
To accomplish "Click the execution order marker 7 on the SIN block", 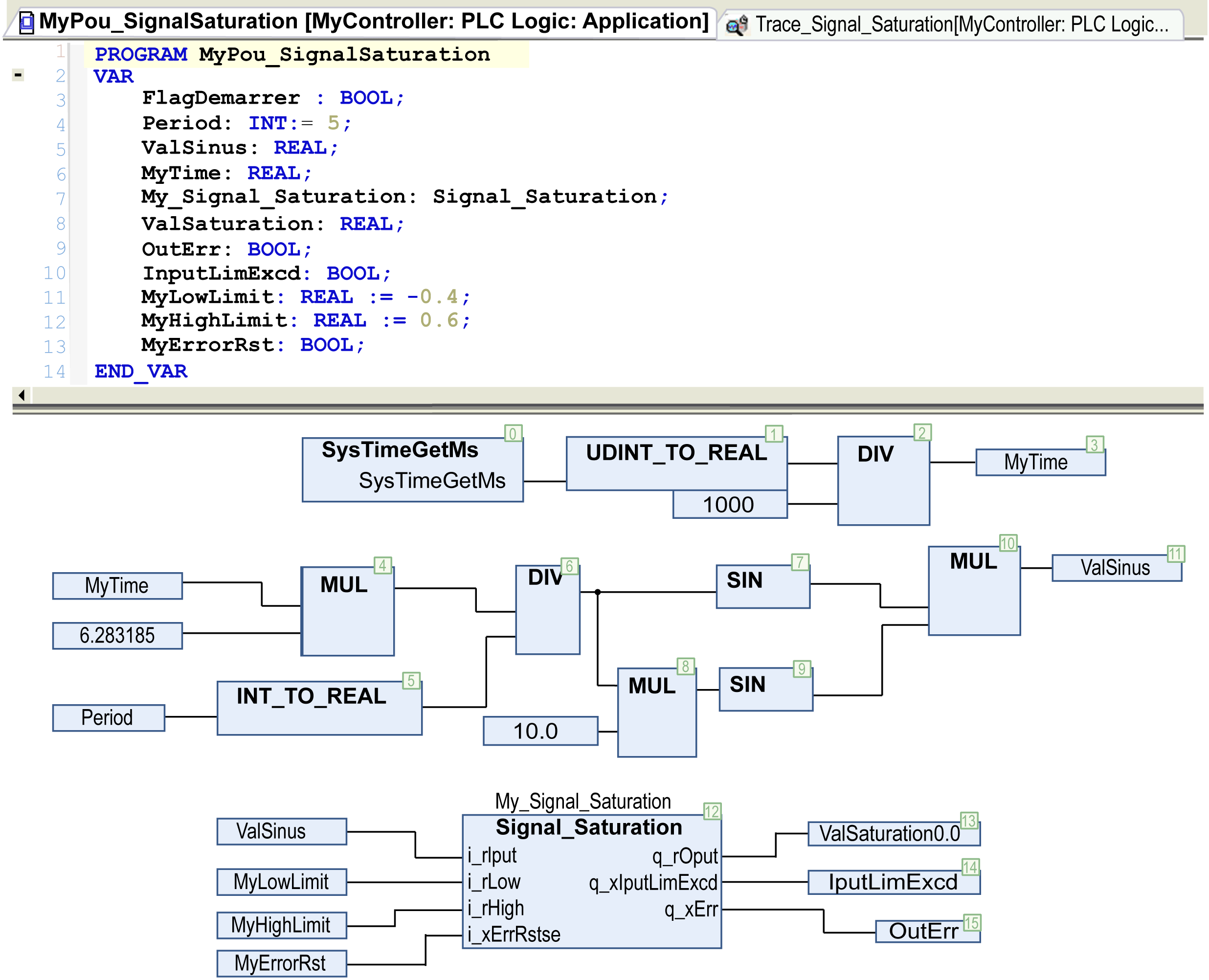I will [x=800, y=562].
